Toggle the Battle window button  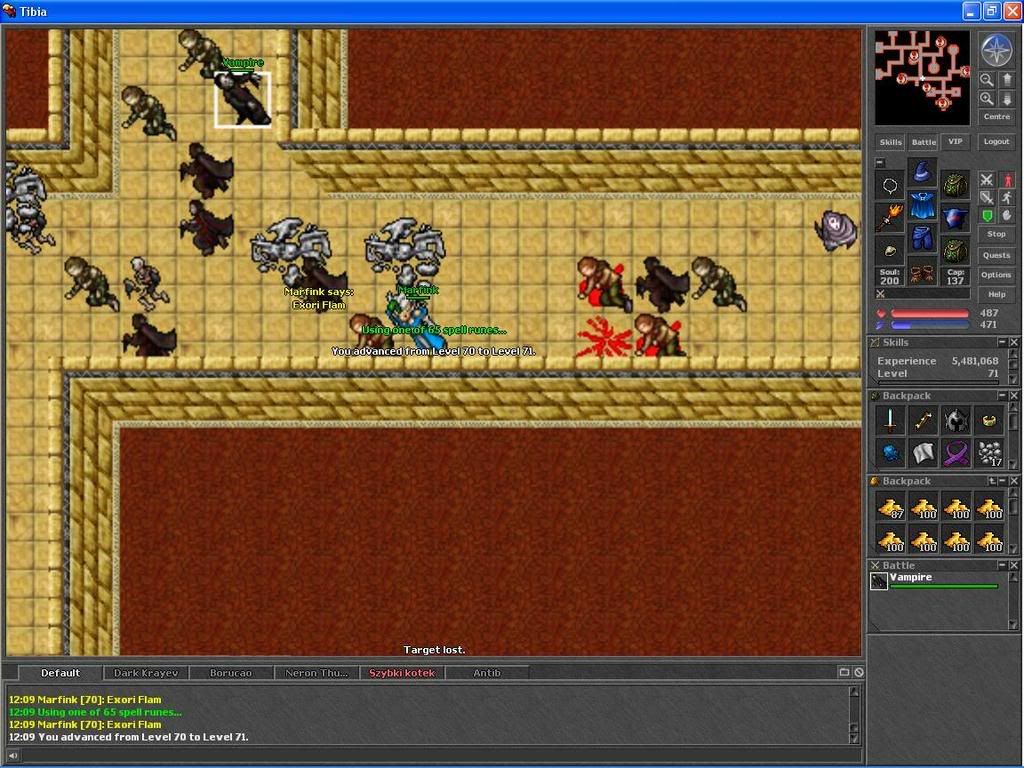pos(923,142)
